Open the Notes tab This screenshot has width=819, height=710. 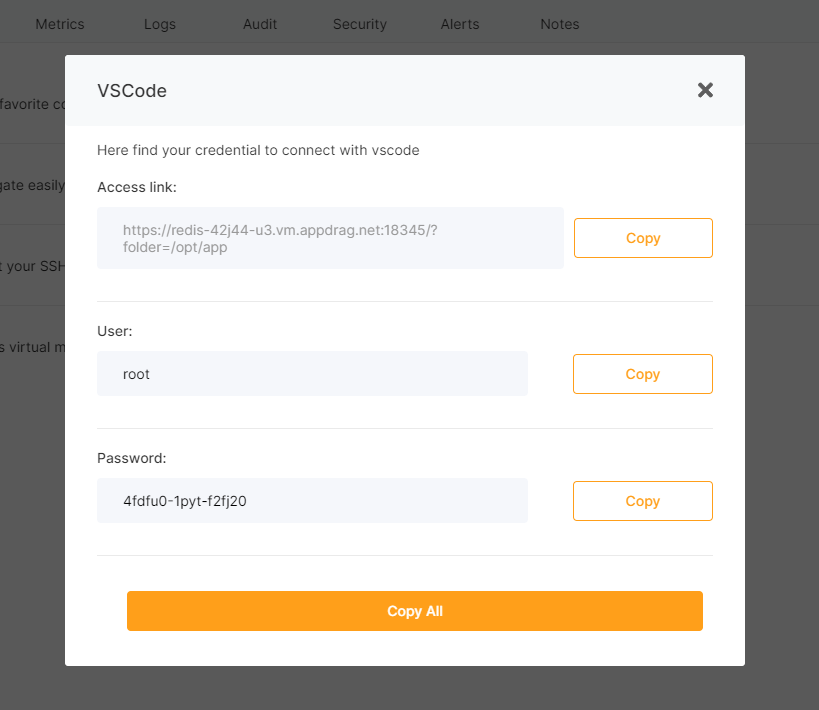[x=560, y=24]
